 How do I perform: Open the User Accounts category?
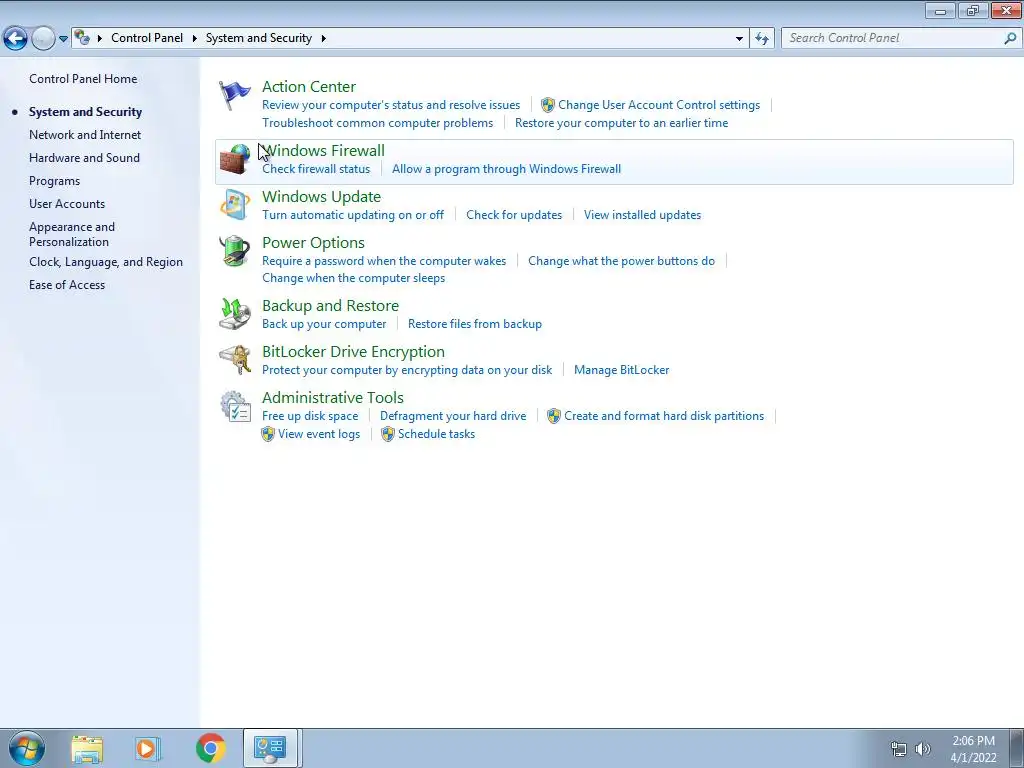pos(67,204)
